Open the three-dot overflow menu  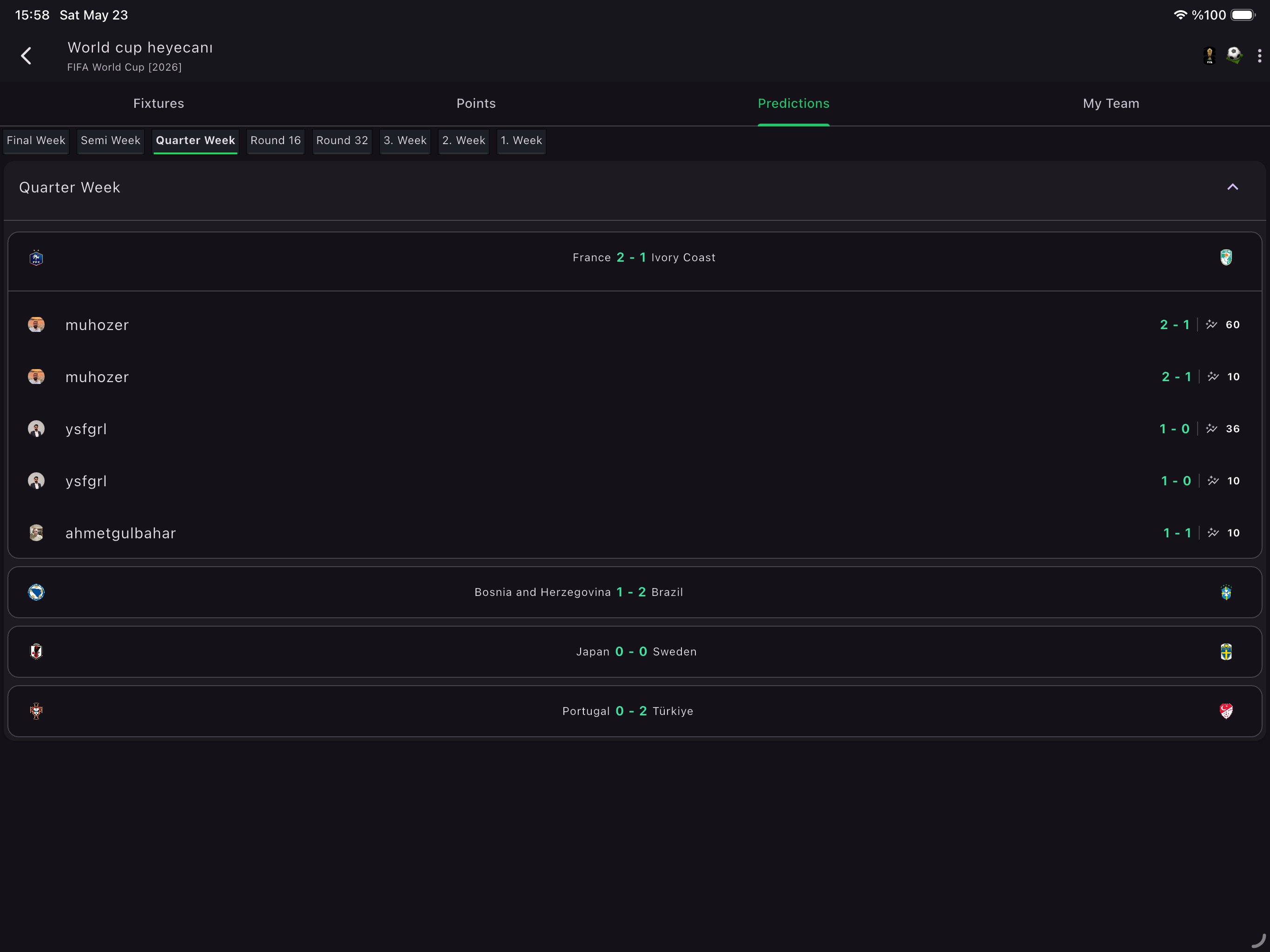[x=1259, y=56]
